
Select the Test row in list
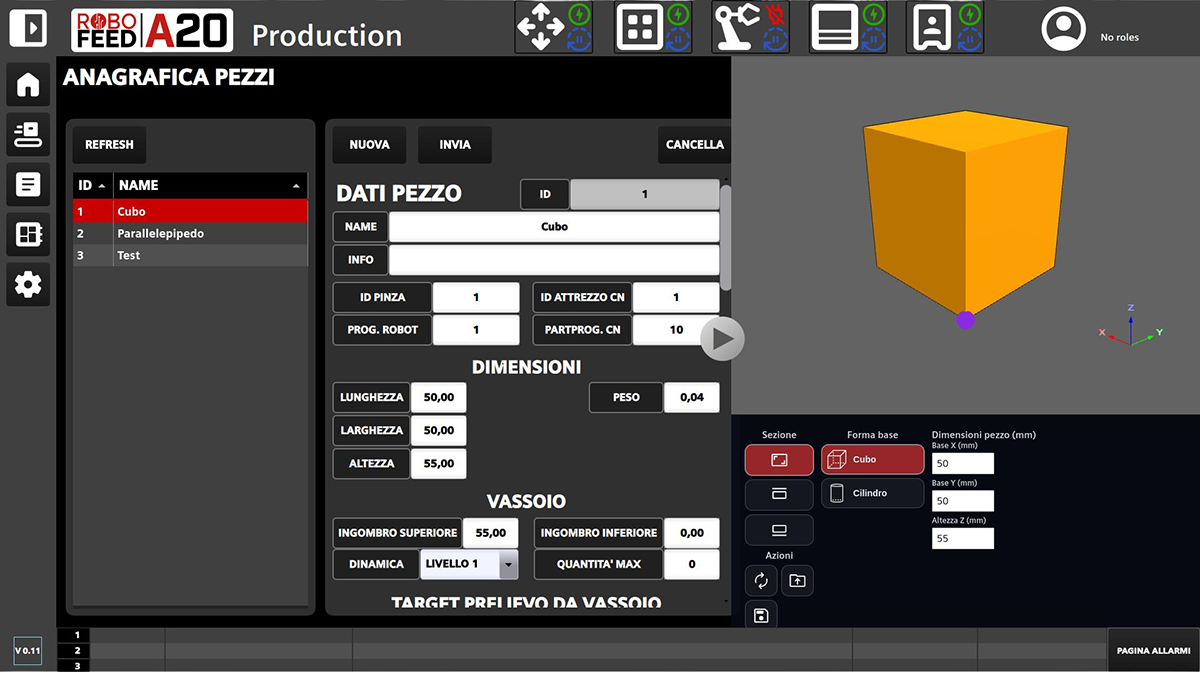pos(190,256)
